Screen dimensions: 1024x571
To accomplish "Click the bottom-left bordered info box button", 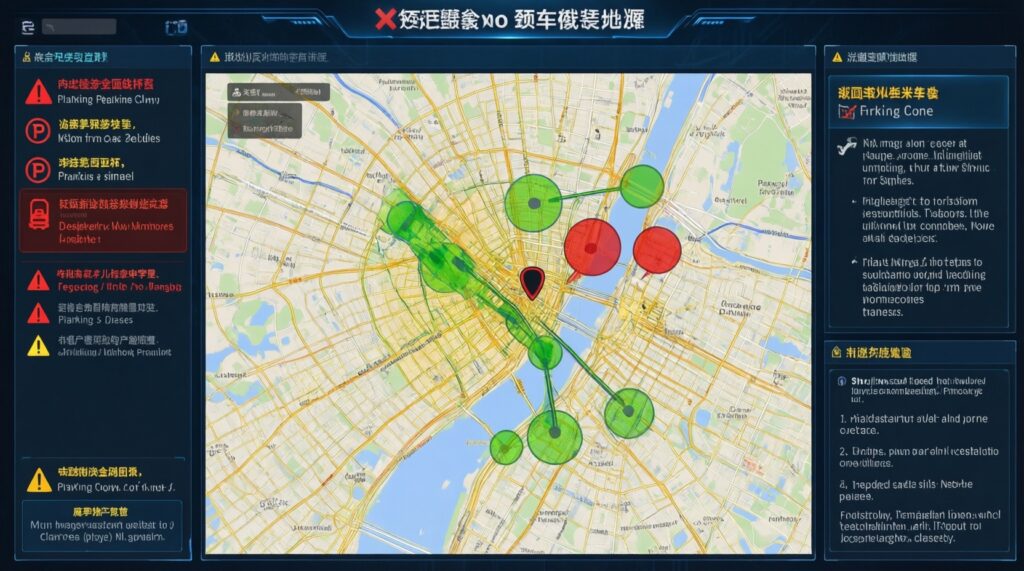I will pyautogui.click(x=103, y=524).
